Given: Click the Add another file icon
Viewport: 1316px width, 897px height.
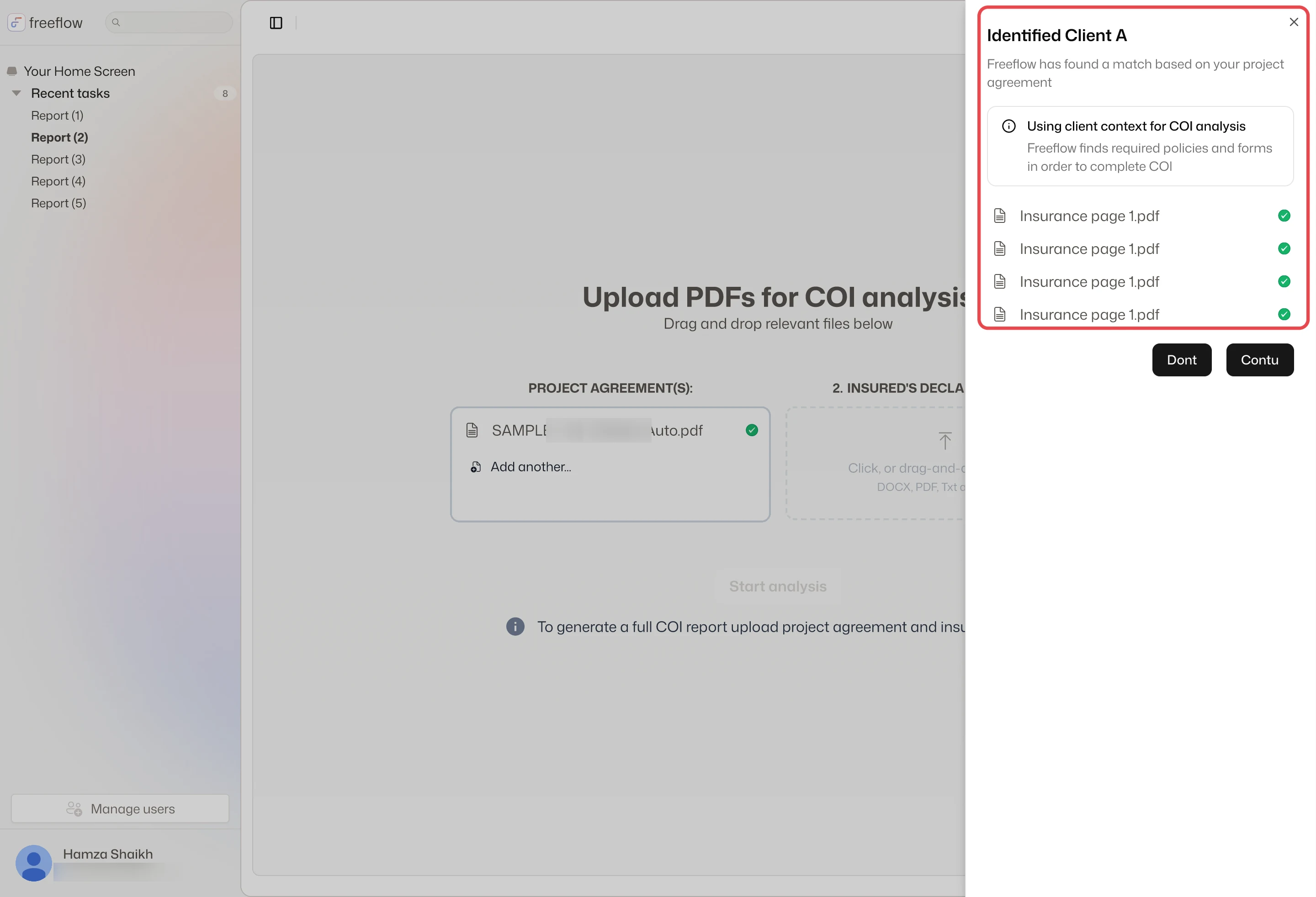Looking at the screenshot, I should (476, 467).
